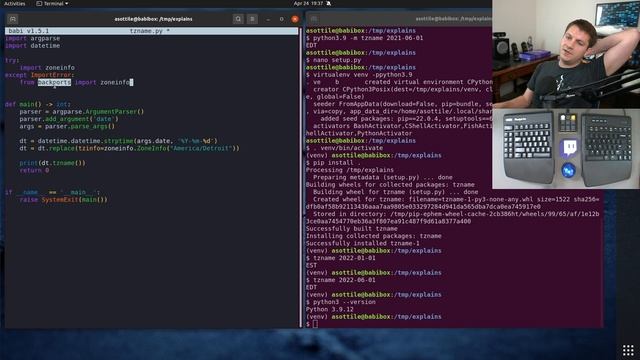Click the 'pip install .' command
The image size is (640, 360).
[x=337, y=163]
